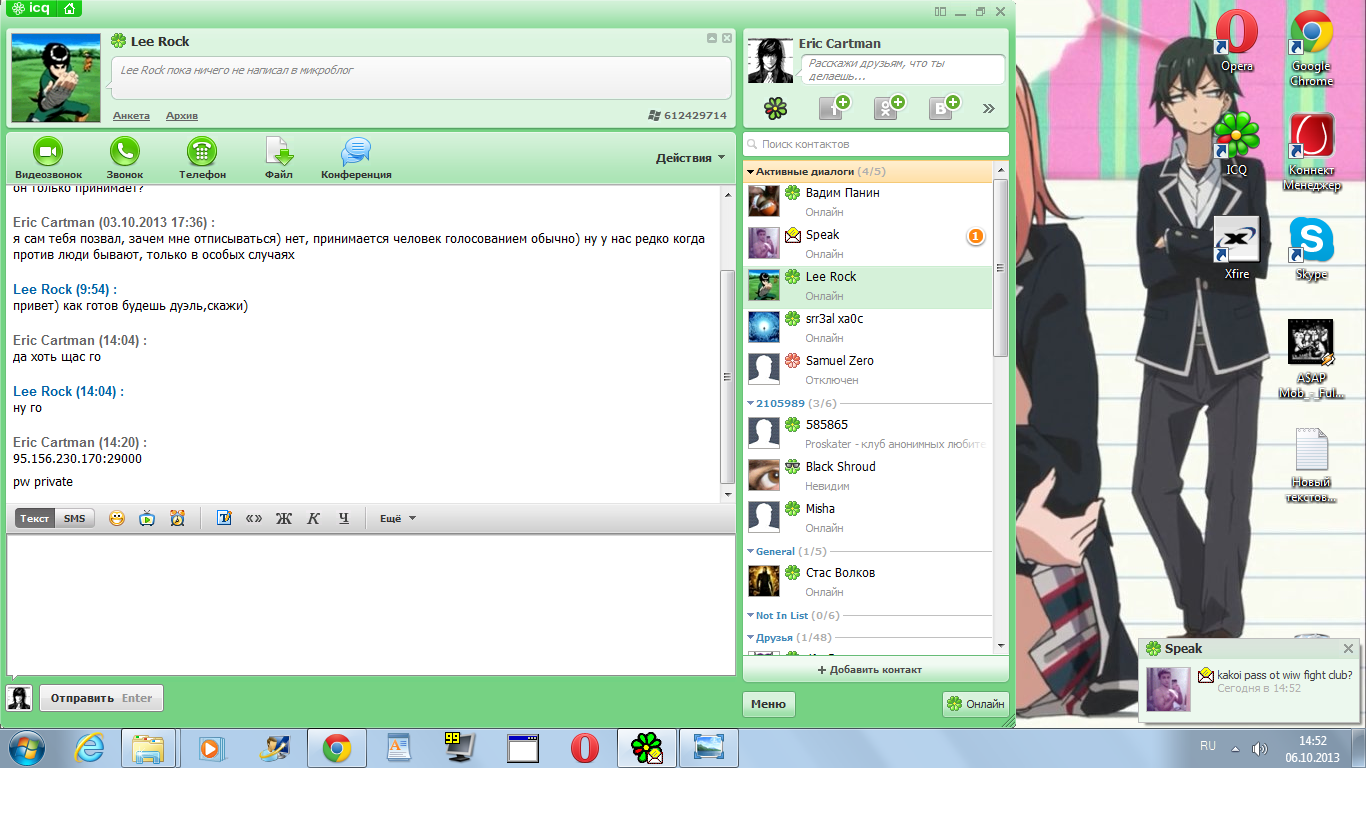Open chat with Вадим Панин

click(x=868, y=202)
